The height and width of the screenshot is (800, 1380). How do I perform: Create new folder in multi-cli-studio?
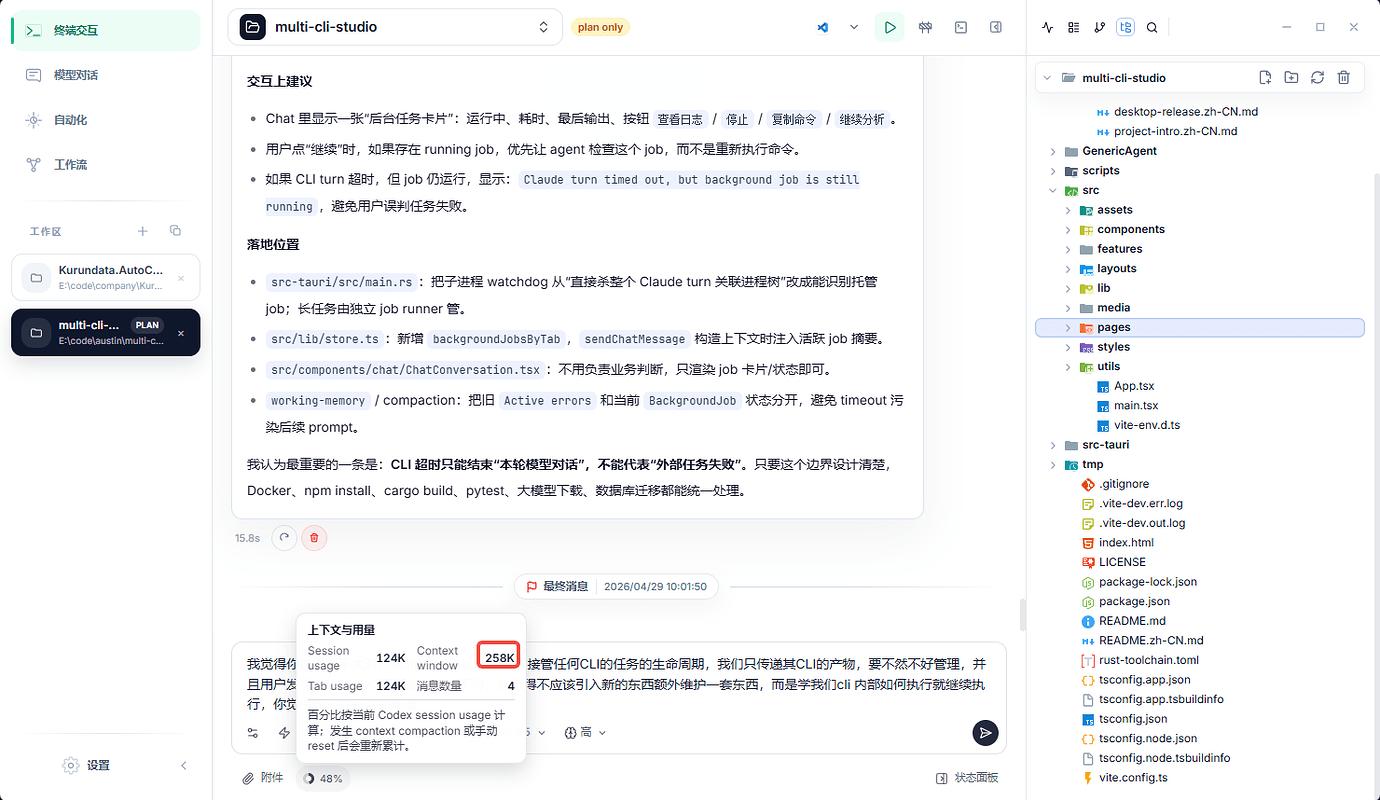(x=1291, y=77)
